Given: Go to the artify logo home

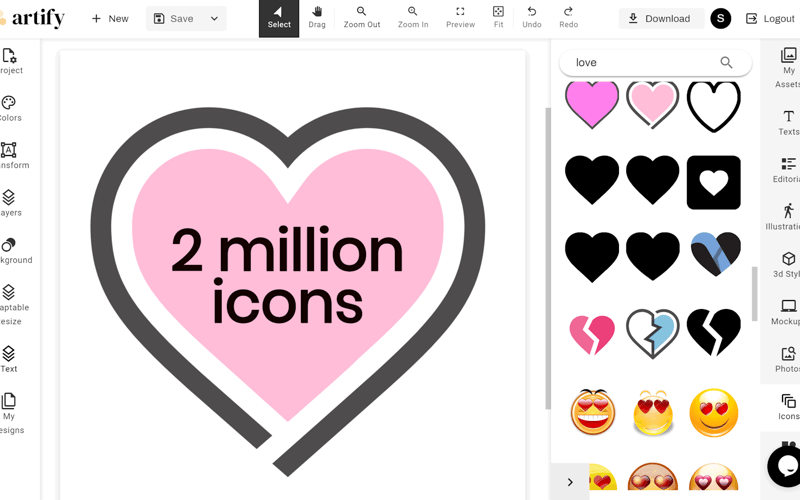Looking at the screenshot, I should coord(33,18).
